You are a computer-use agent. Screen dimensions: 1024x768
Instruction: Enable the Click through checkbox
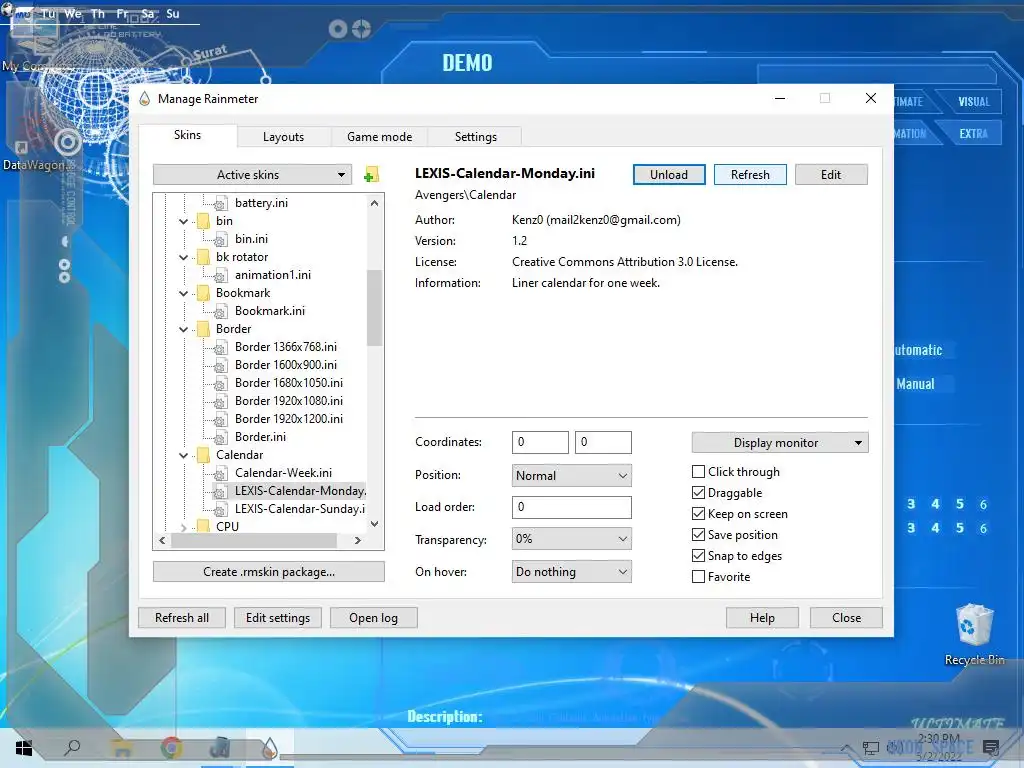pyautogui.click(x=698, y=472)
